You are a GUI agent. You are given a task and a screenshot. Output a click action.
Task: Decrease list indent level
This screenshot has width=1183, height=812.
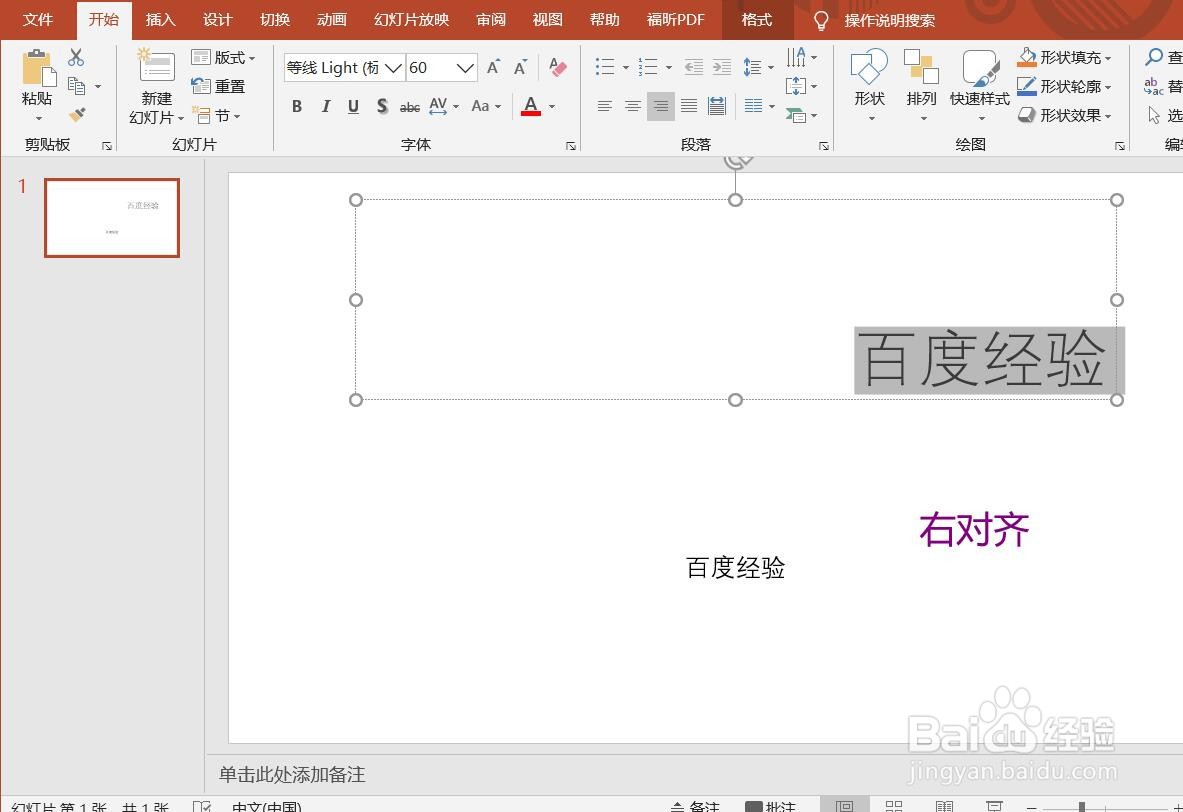coord(693,67)
